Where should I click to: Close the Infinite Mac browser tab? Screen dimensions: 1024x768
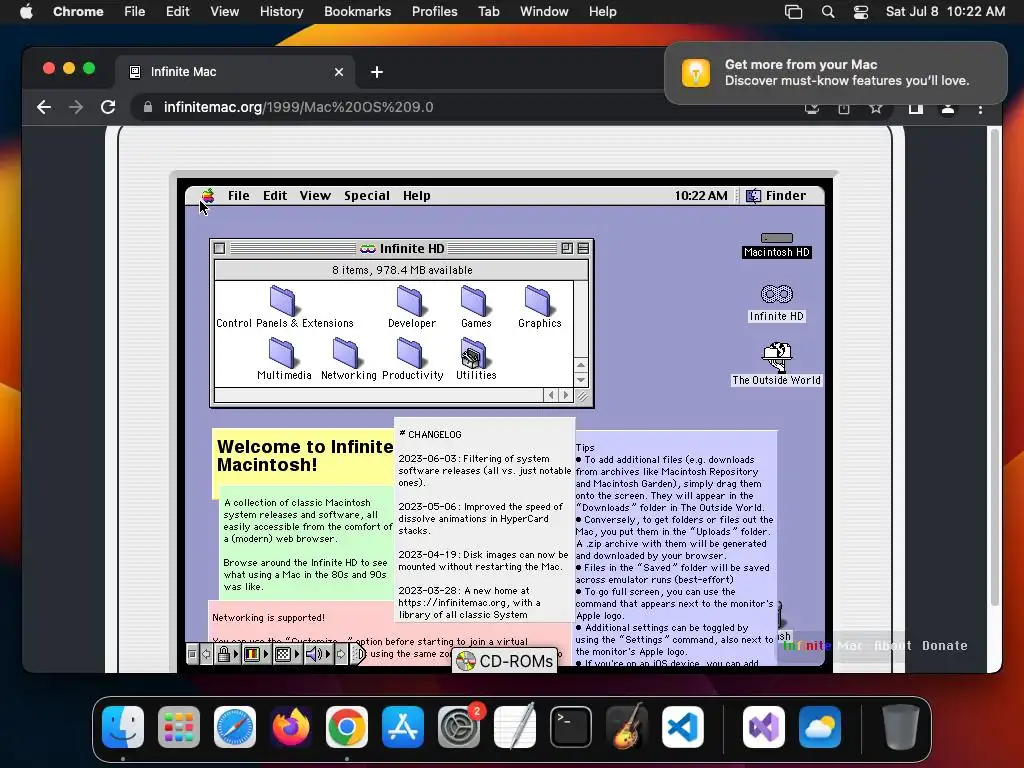[338, 72]
